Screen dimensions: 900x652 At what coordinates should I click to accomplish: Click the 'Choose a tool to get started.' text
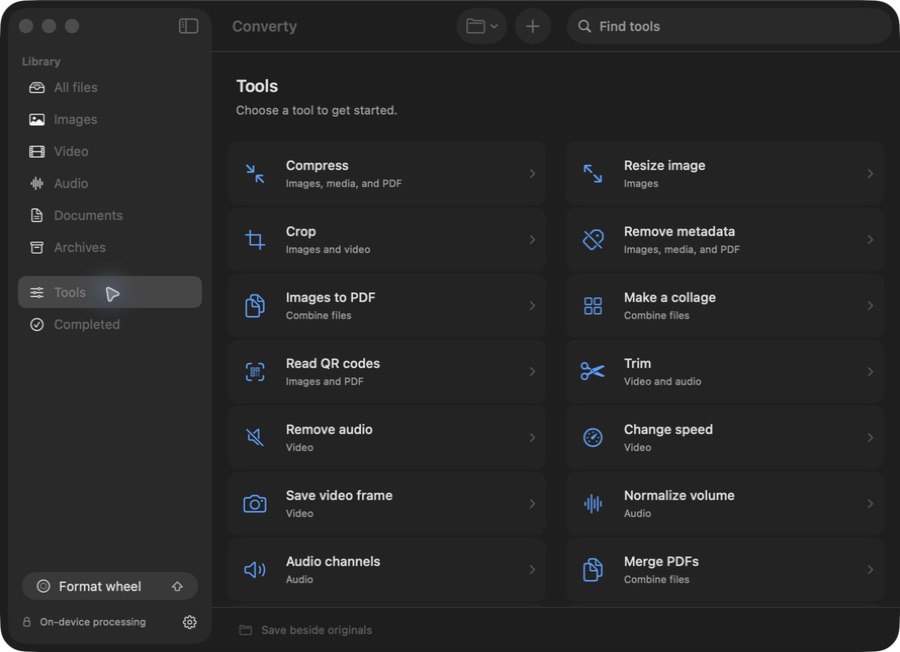click(x=316, y=110)
